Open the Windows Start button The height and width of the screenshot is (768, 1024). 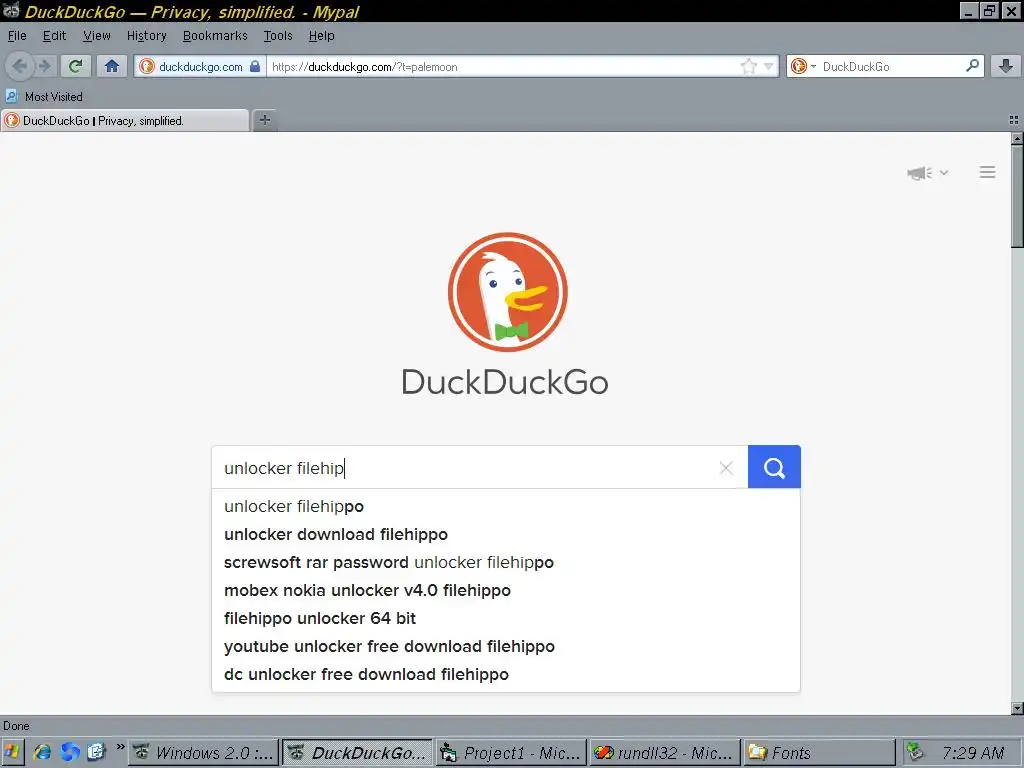click(x=12, y=752)
